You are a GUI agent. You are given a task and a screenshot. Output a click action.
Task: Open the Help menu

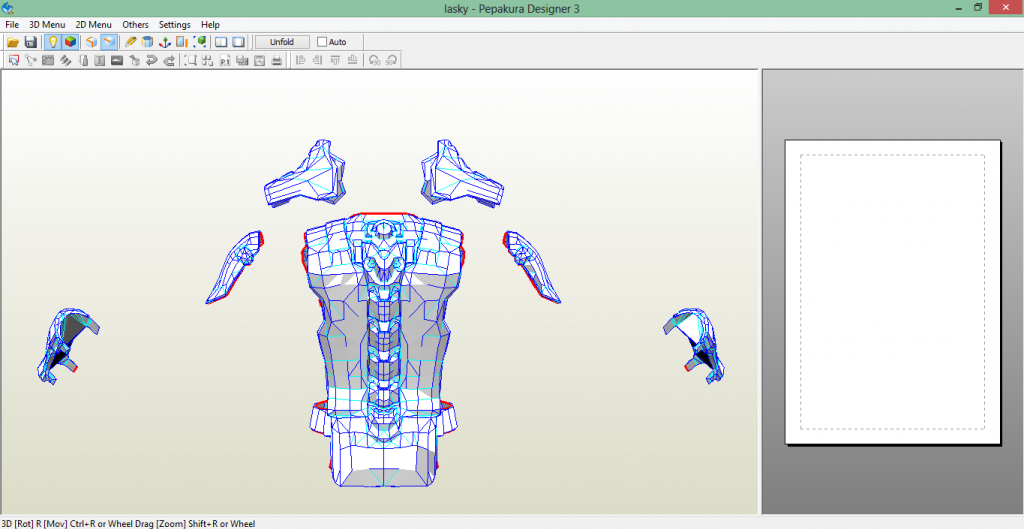click(210, 24)
